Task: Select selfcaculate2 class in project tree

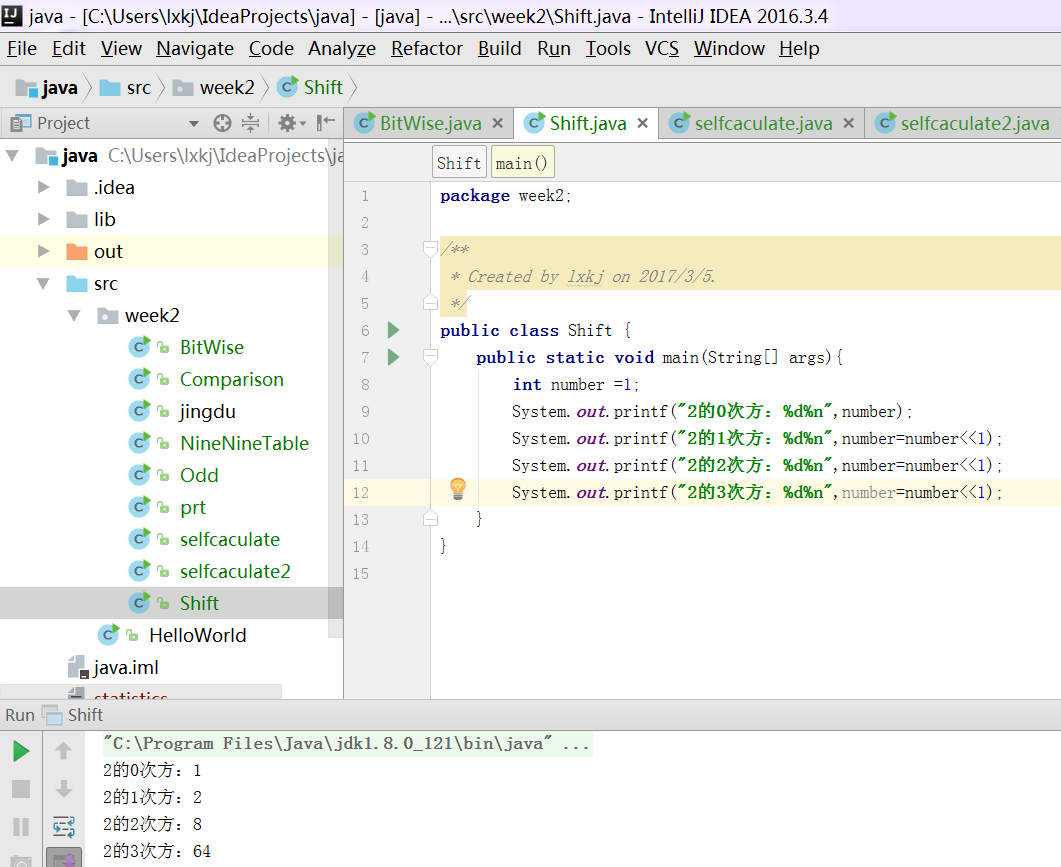Action: click(x=235, y=571)
